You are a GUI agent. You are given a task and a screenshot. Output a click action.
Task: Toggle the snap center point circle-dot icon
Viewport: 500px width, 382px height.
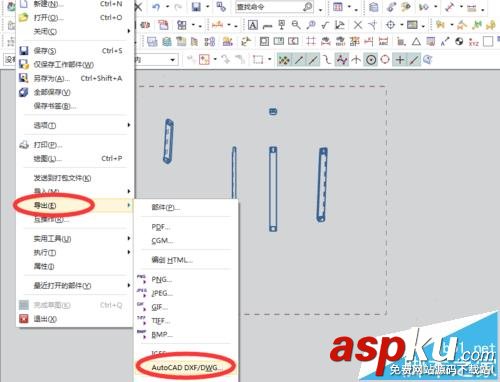371,60
